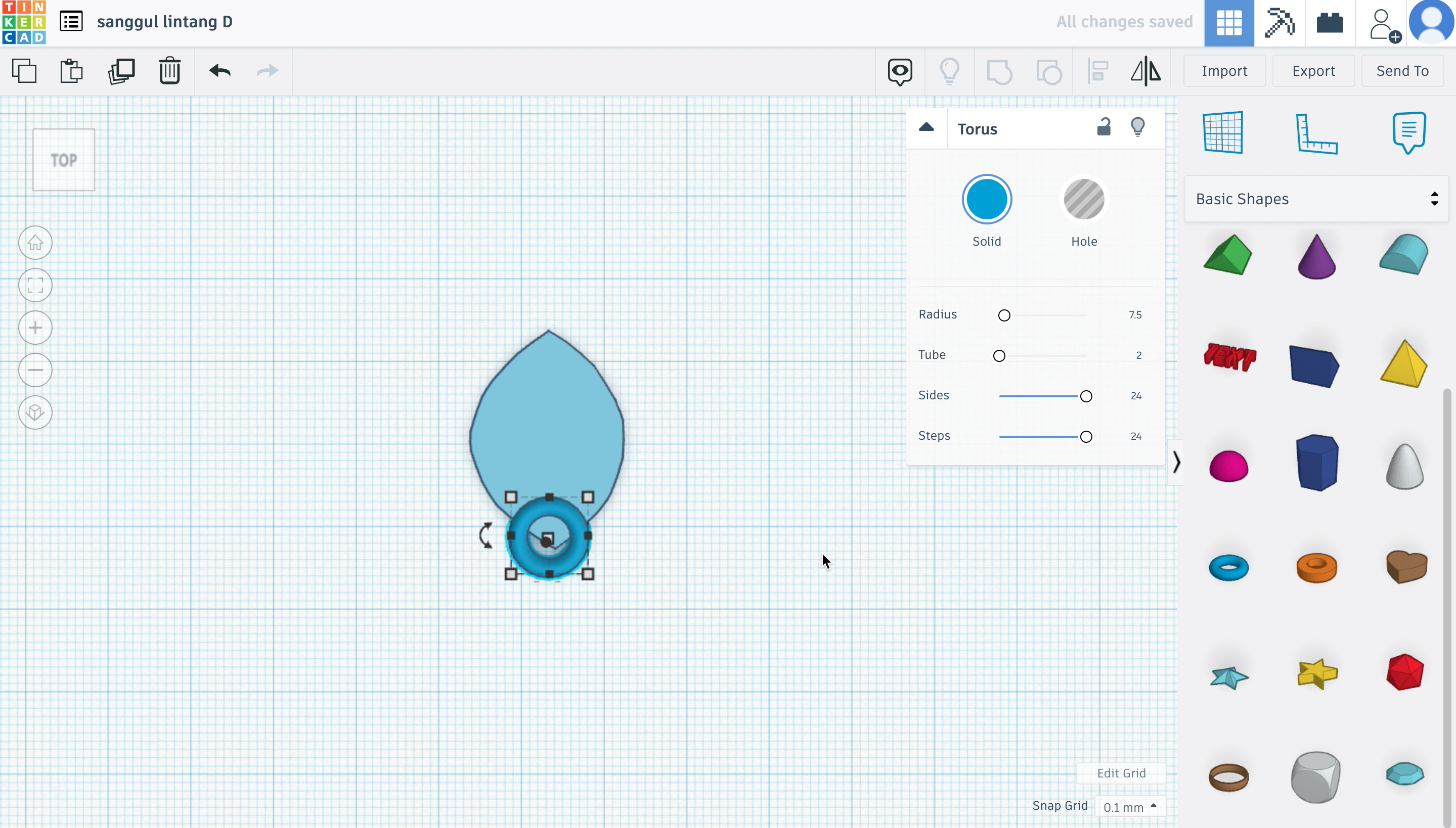The width and height of the screenshot is (1456, 828).
Task: Pick the gray Paraboloid shape
Action: point(1404,466)
